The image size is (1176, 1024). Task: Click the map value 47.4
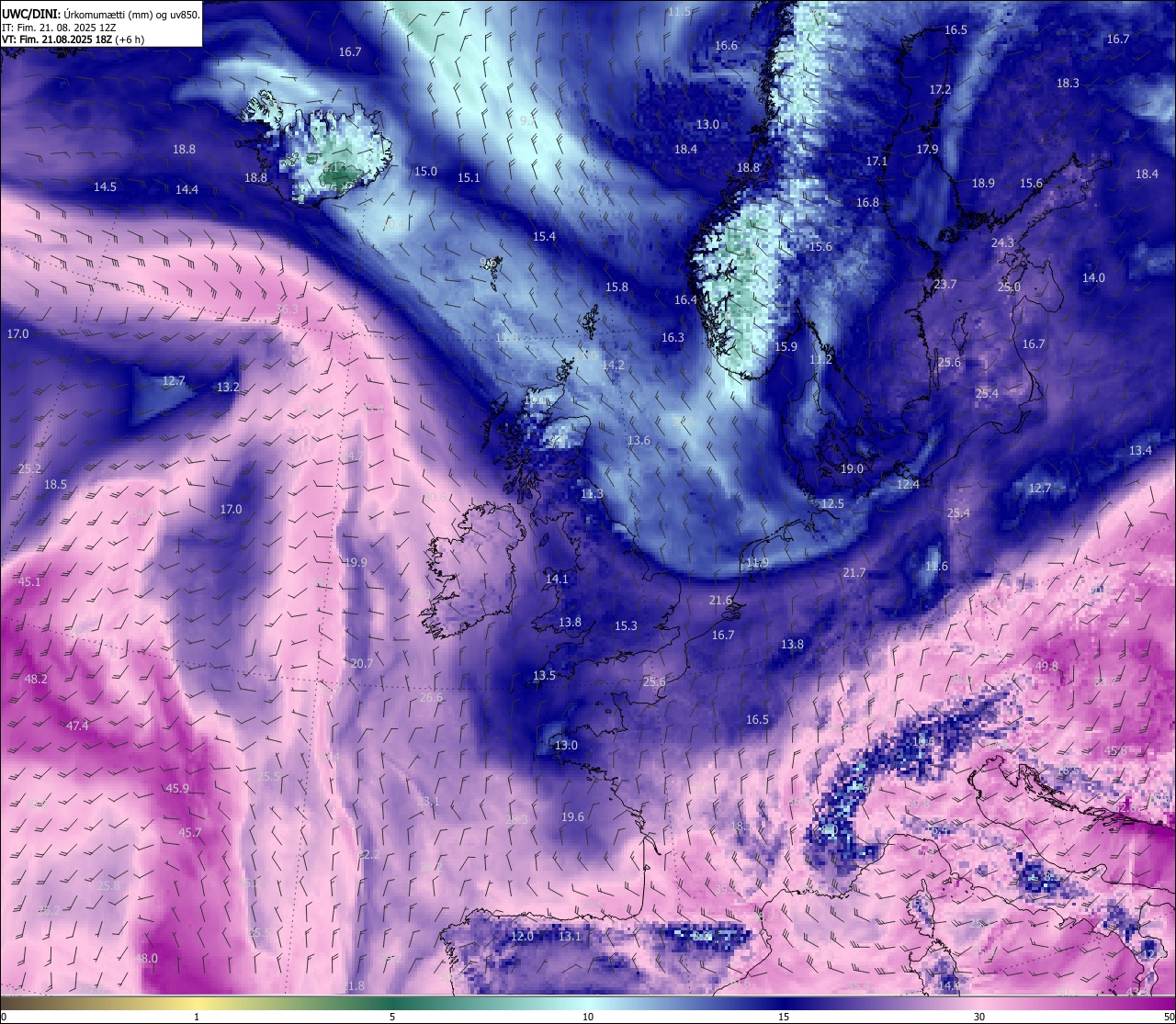point(77,726)
